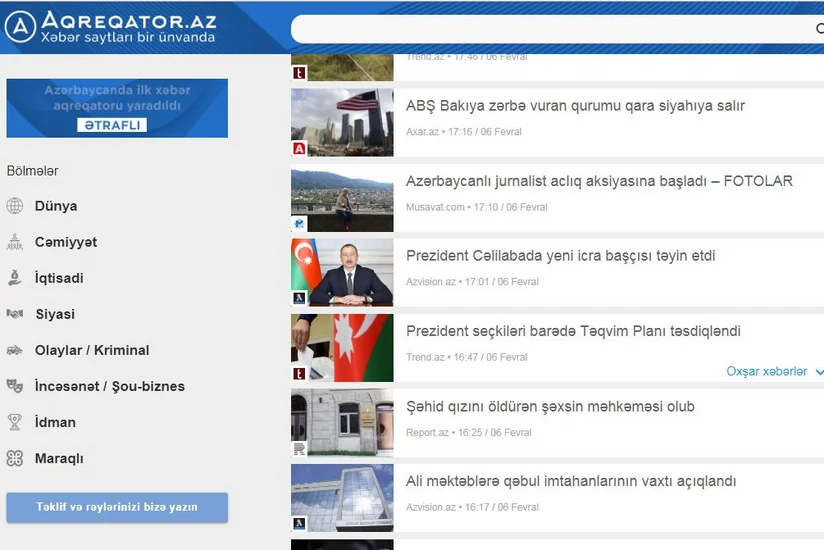Image resolution: width=824 pixels, height=550 pixels.
Task: Click the Musavat source badge on the journalist thumbnail
Action: click(x=299, y=224)
